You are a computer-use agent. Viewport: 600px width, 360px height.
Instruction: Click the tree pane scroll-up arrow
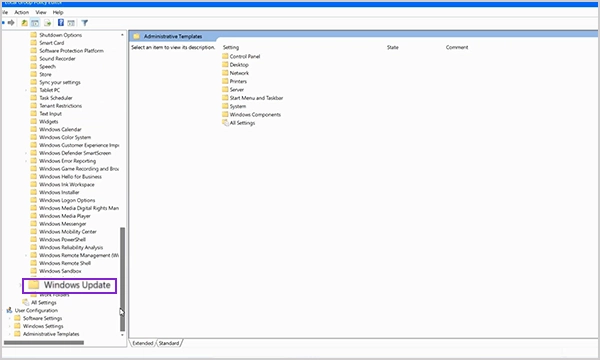coord(122,35)
